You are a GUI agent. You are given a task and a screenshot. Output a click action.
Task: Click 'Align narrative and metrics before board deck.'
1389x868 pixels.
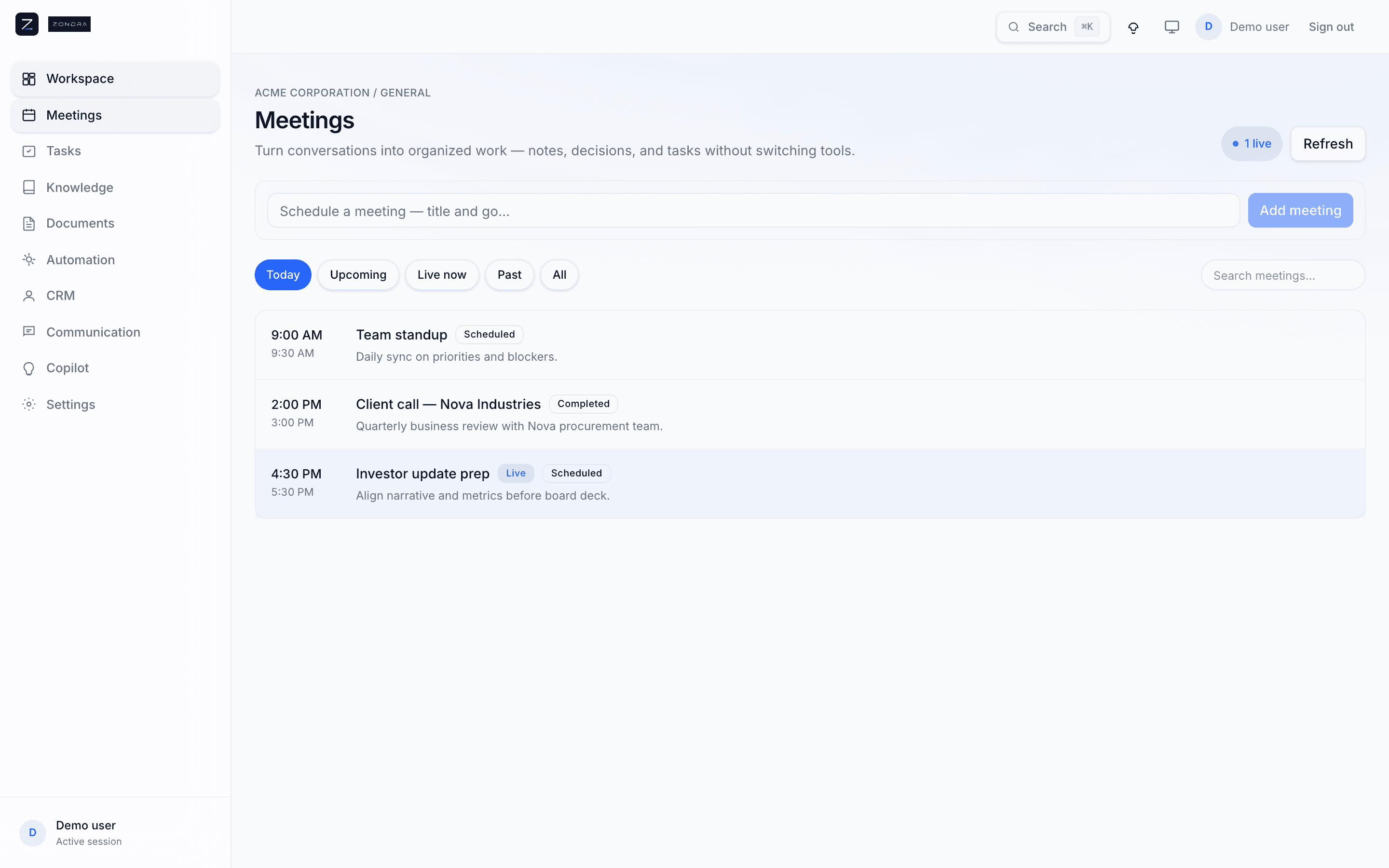pos(483,495)
